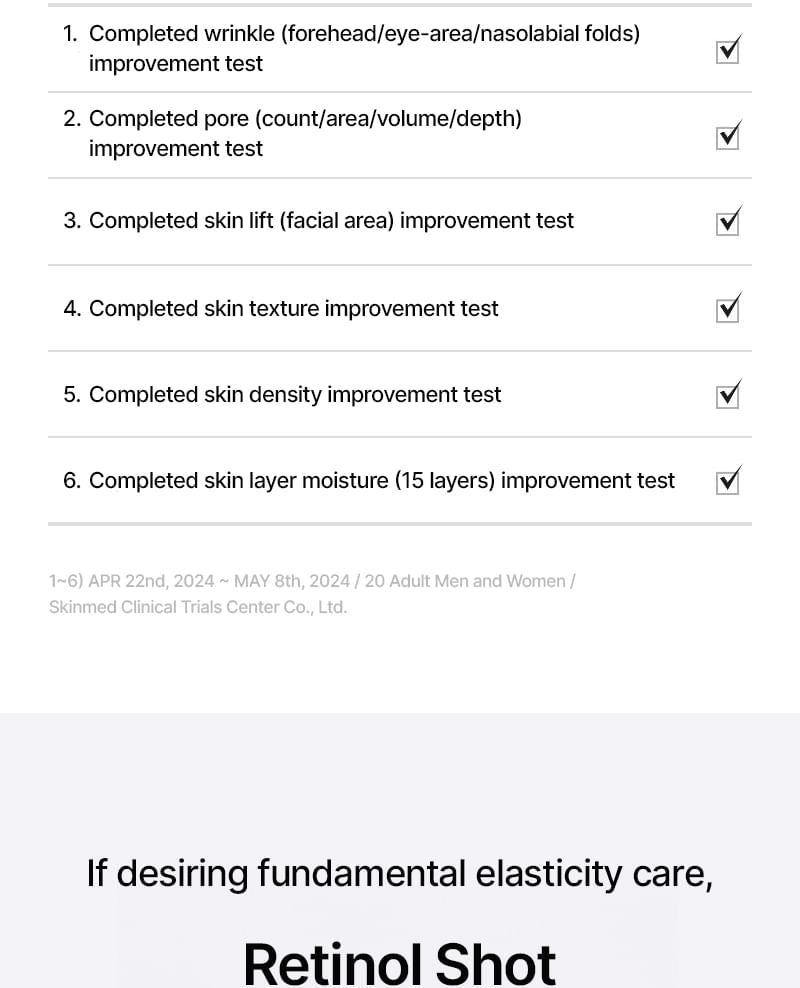Click the '(count/area/volume/depth)' text
The image size is (800, 988).
388,119
